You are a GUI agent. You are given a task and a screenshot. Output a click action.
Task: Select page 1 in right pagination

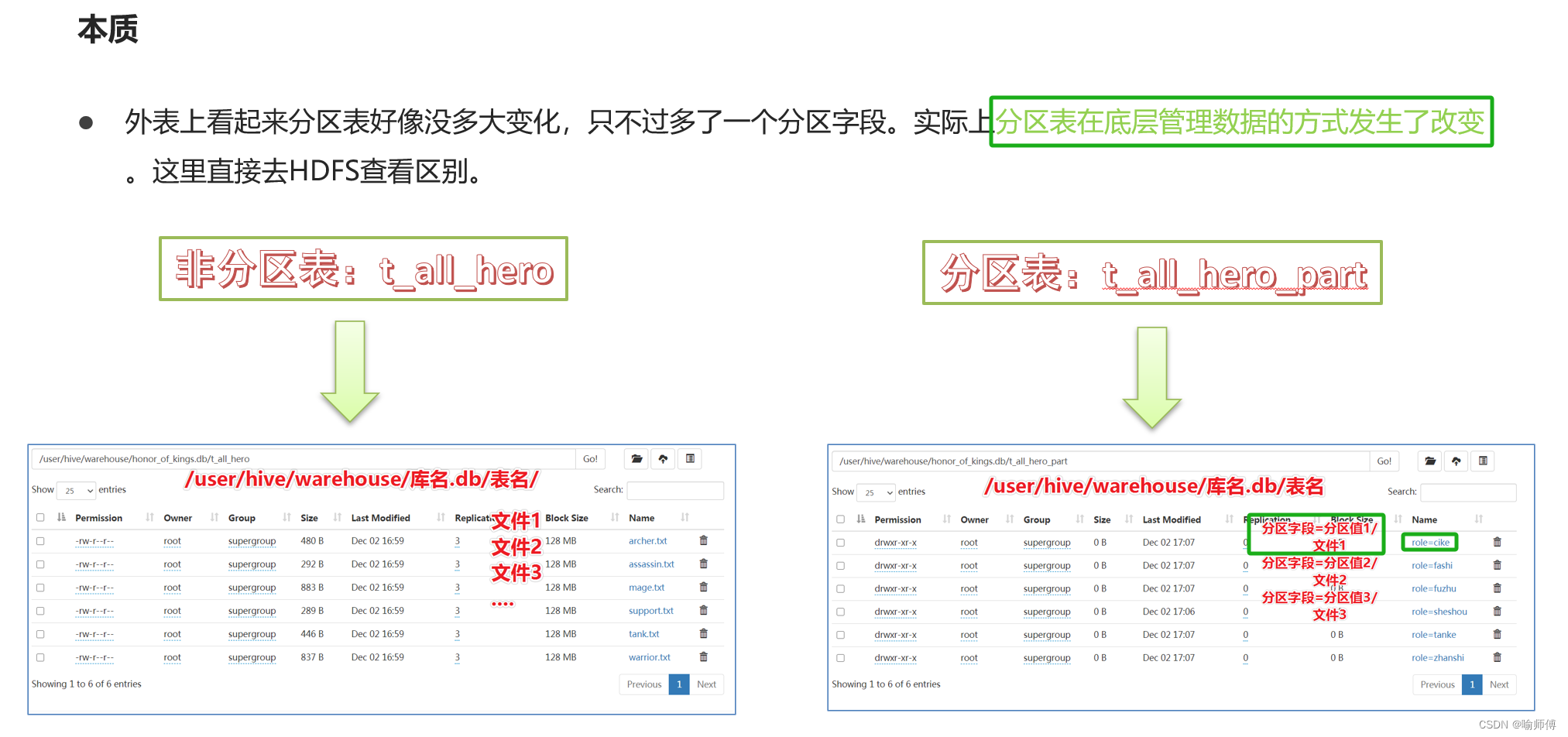click(x=1472, y=684)
